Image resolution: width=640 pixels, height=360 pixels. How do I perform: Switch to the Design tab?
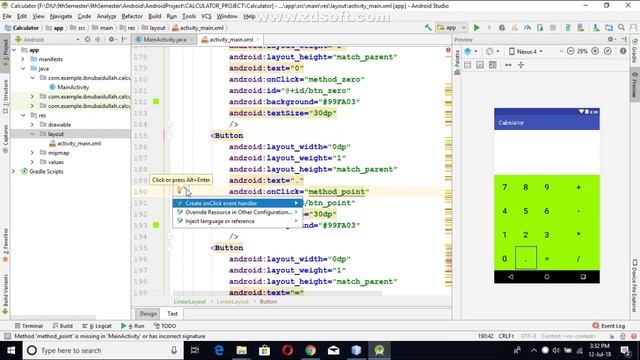tap(148, 313)
